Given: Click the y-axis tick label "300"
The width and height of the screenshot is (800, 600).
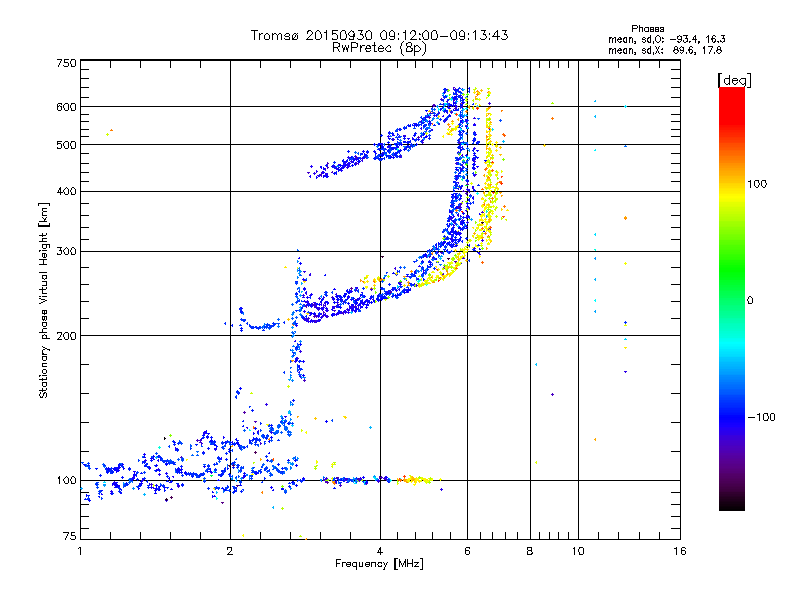Looking at the screenshot, I should [x=67, y=252].
